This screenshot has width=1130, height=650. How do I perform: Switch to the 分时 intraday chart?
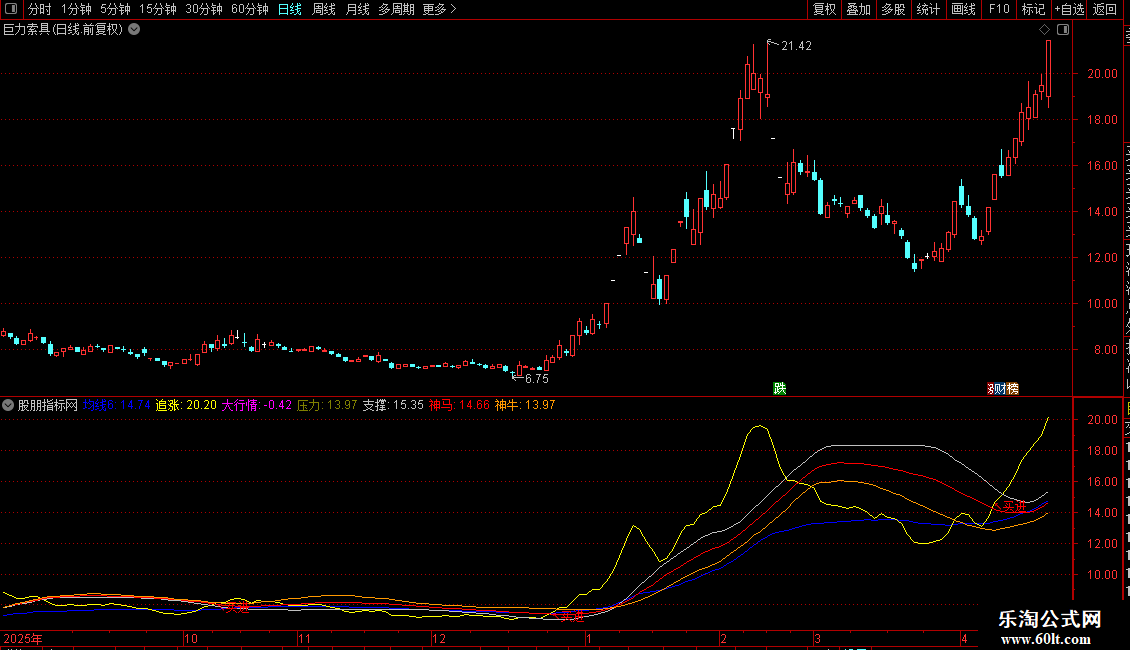click(40, 9)
